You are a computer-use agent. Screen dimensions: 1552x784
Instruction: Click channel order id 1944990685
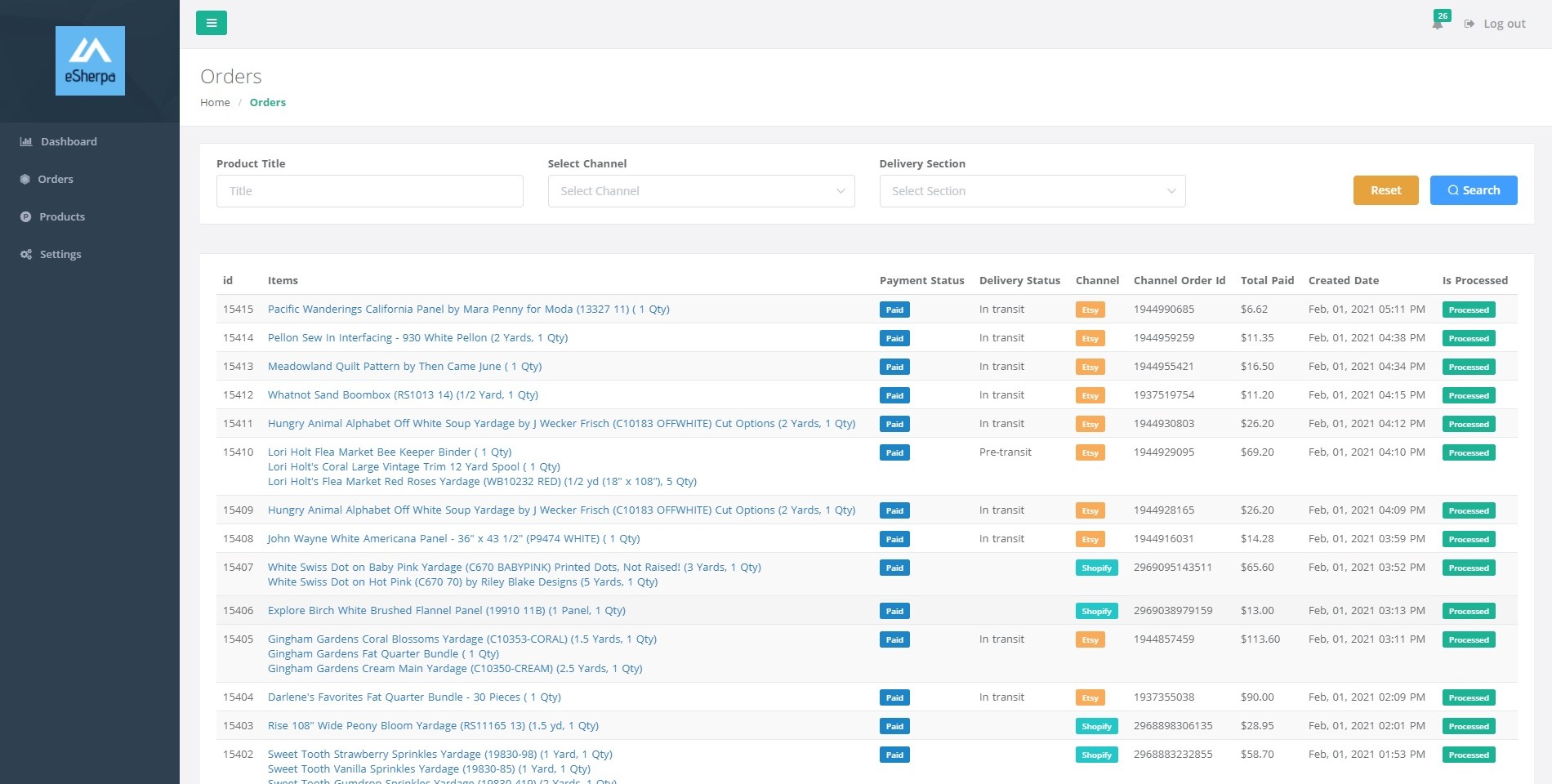tap(1163, 309)
